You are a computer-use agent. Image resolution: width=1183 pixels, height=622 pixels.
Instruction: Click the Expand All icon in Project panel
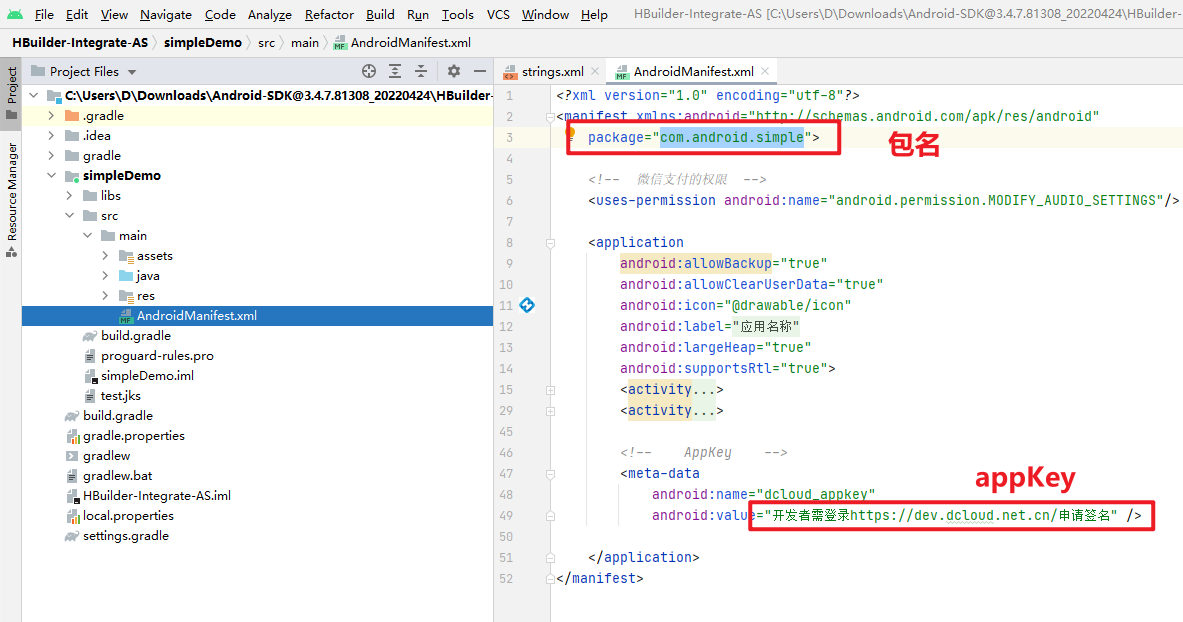click(x=396, y=71)
